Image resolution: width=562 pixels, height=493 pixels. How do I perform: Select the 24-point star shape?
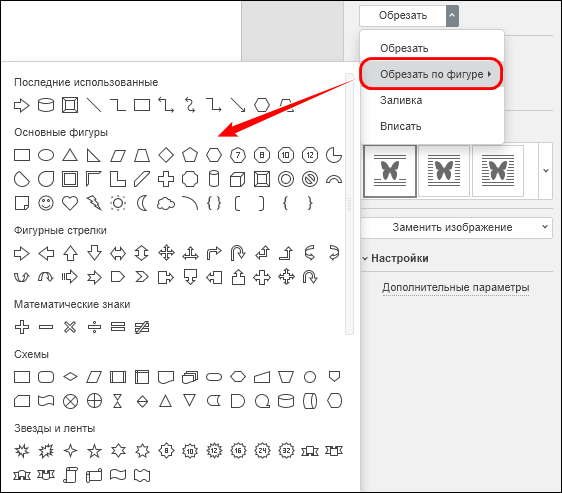pyautogui.click(x=262, y=451)
